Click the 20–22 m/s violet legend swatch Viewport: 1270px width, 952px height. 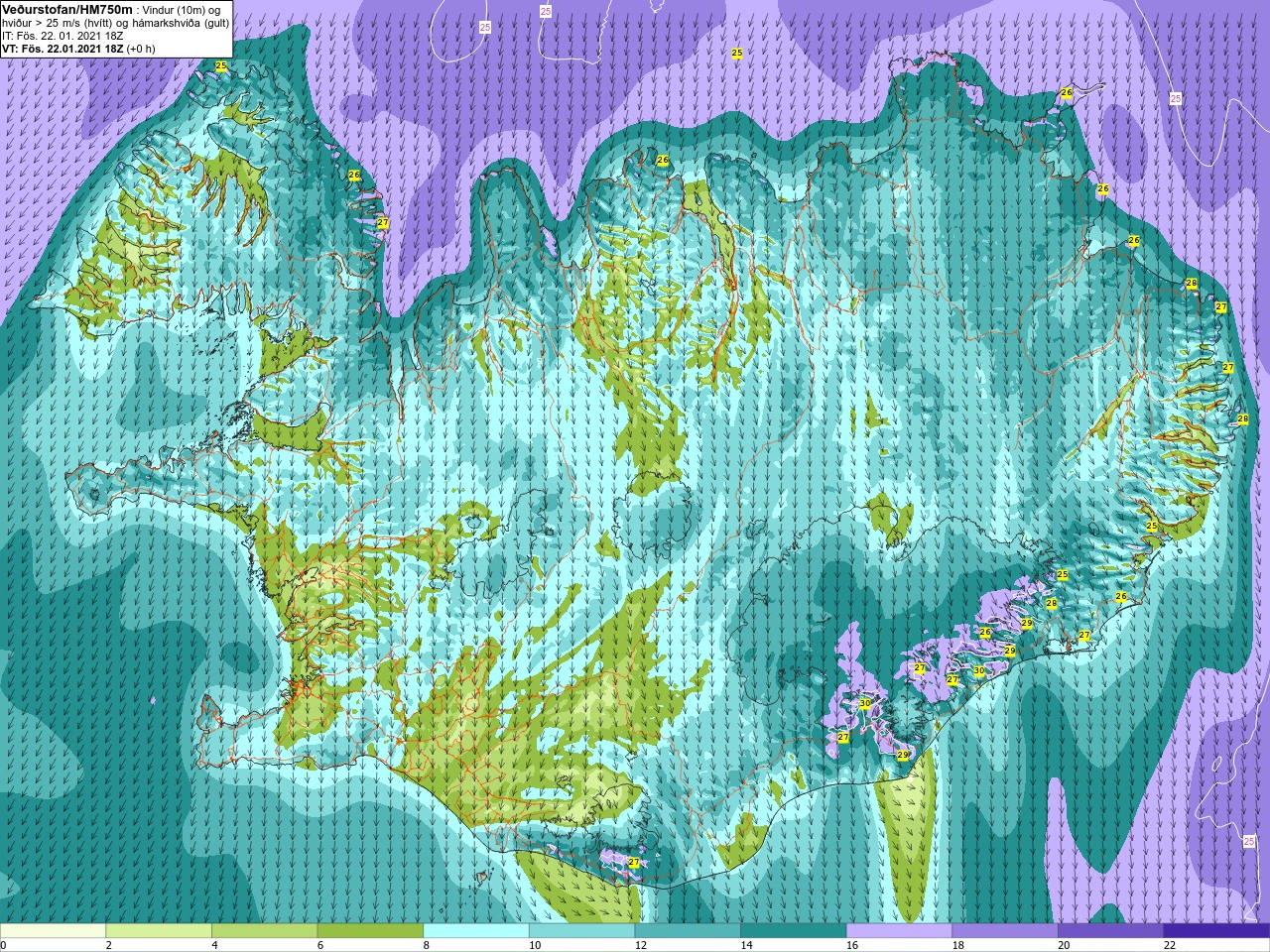click(x=1111, y=931)
